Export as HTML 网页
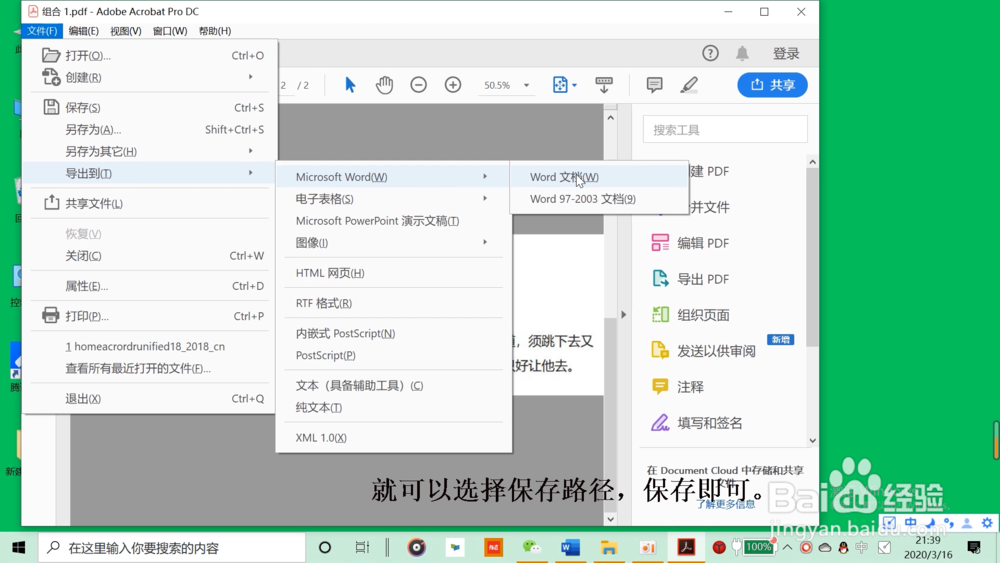Screen dimensions: 1000x563 point(393,273)
